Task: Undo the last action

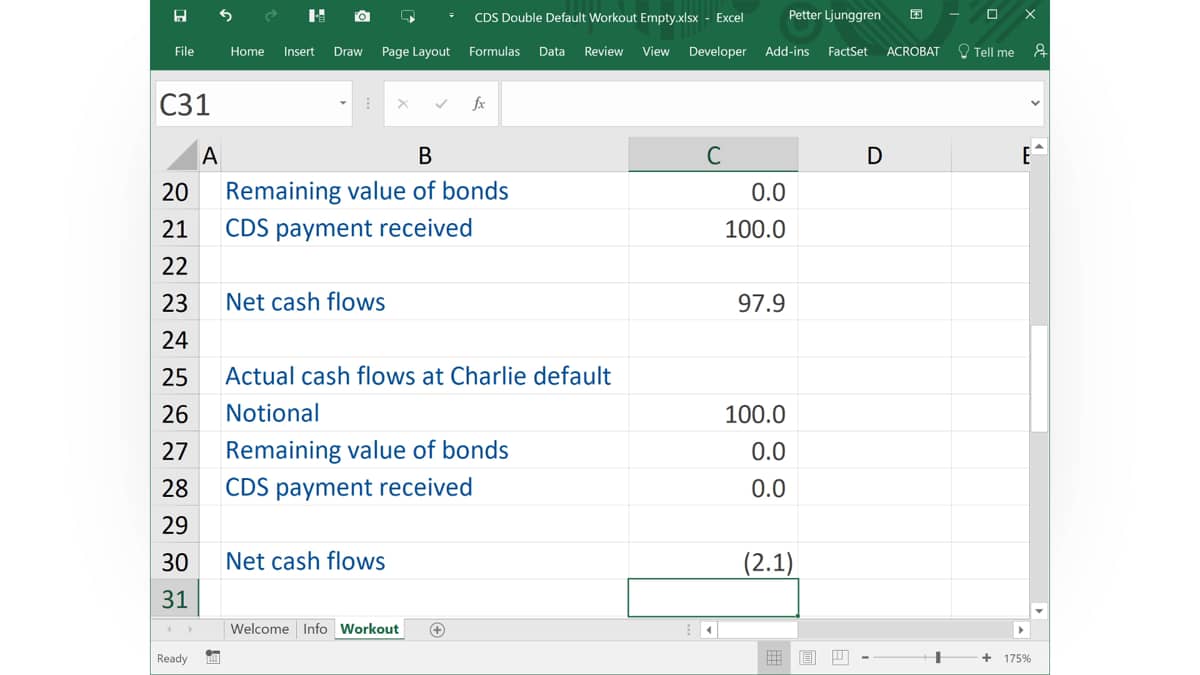Action: coord(225,16)
